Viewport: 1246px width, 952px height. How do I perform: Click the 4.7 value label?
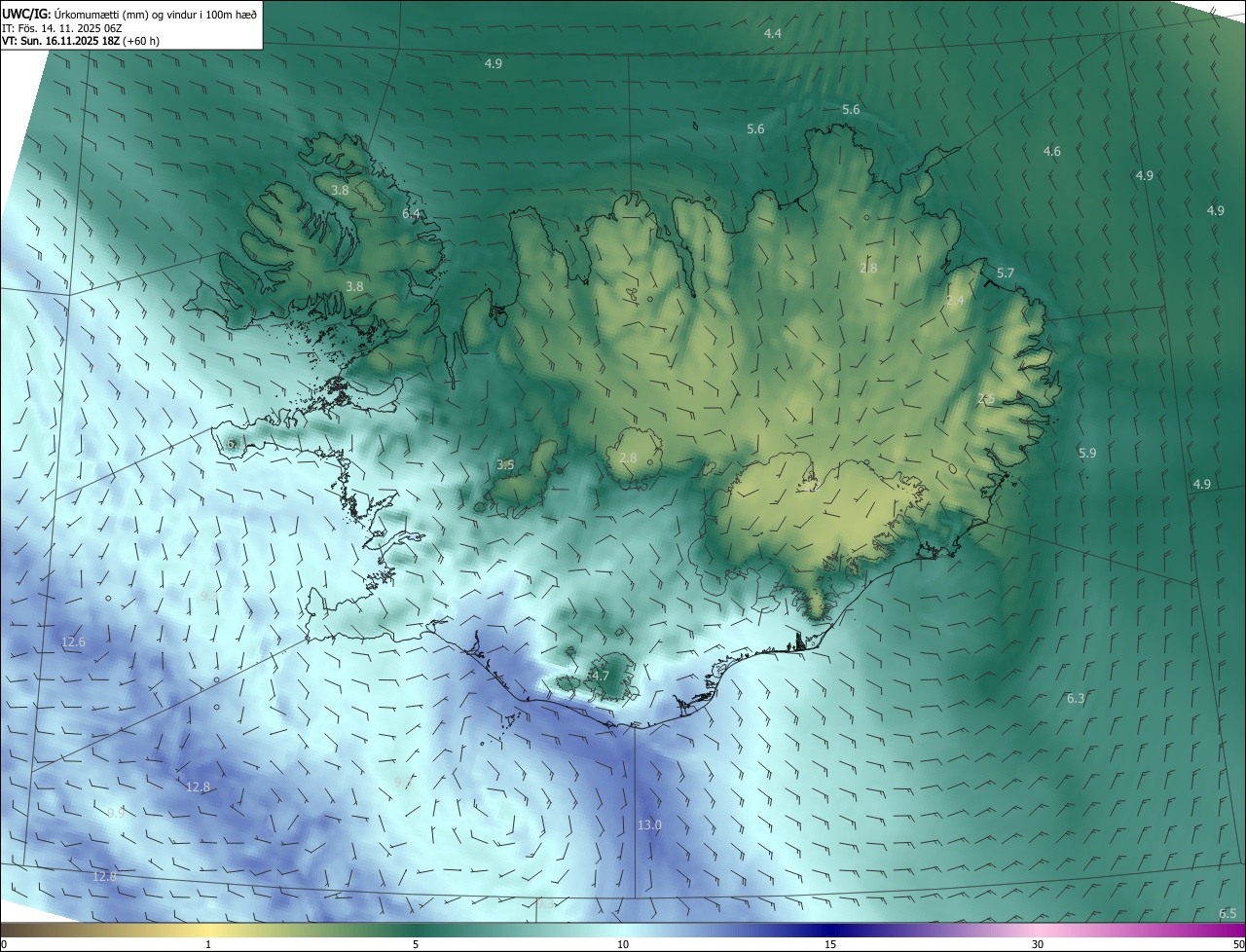[601, 676]
